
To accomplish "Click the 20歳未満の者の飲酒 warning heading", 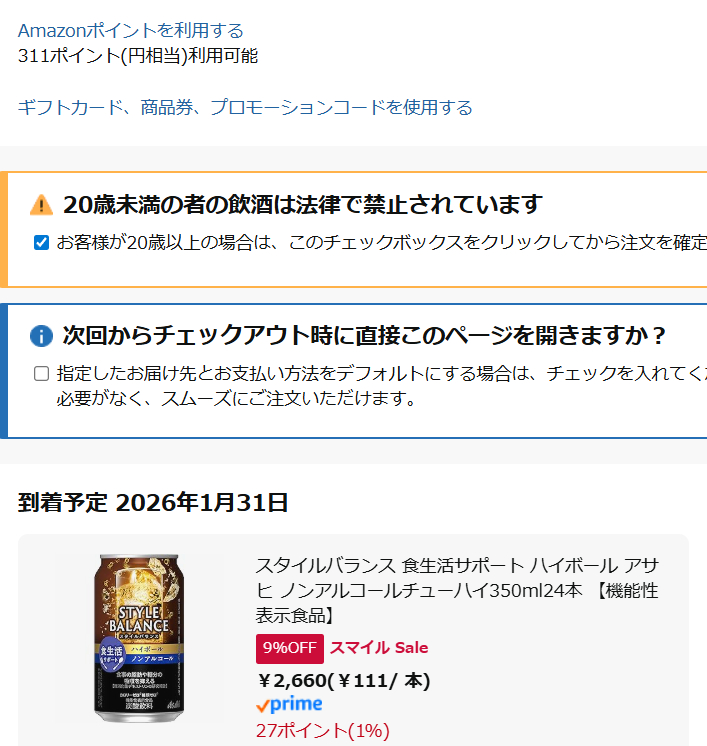I will click(303, 205).
